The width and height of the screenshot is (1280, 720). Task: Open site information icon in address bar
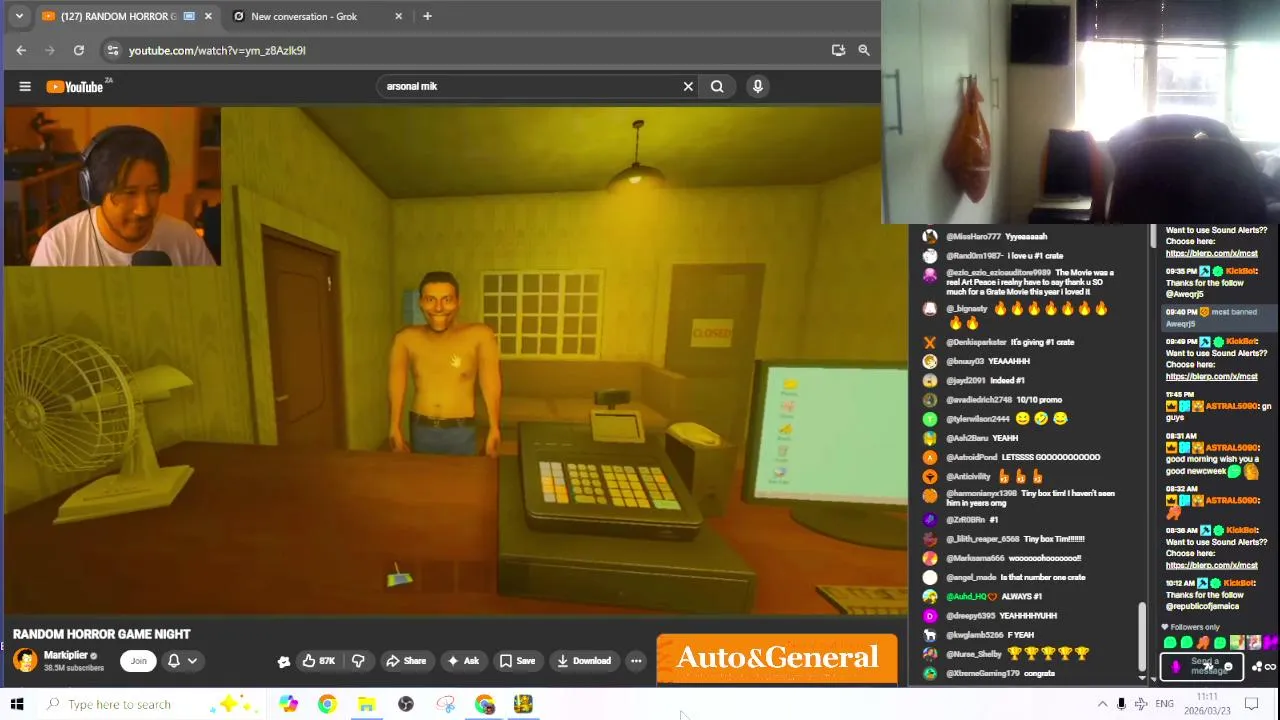[113, 50]
